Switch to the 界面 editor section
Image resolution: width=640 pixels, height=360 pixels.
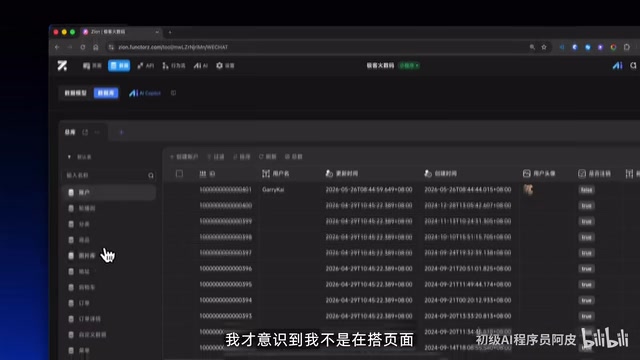pyautogui.click(x=92, y=66)
